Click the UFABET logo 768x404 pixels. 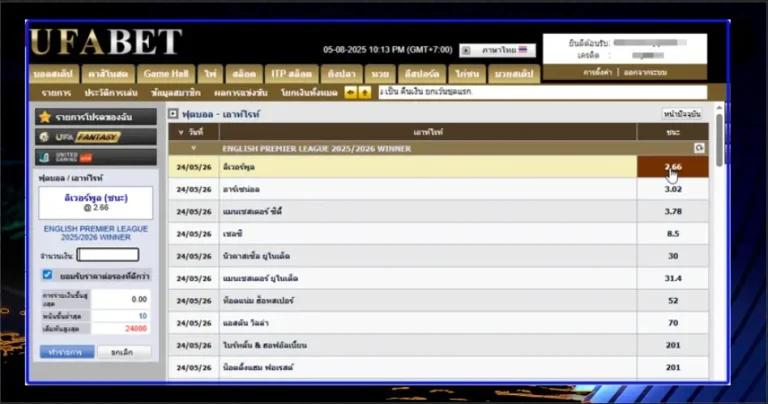pyautogui.click(x=106, y=42)
